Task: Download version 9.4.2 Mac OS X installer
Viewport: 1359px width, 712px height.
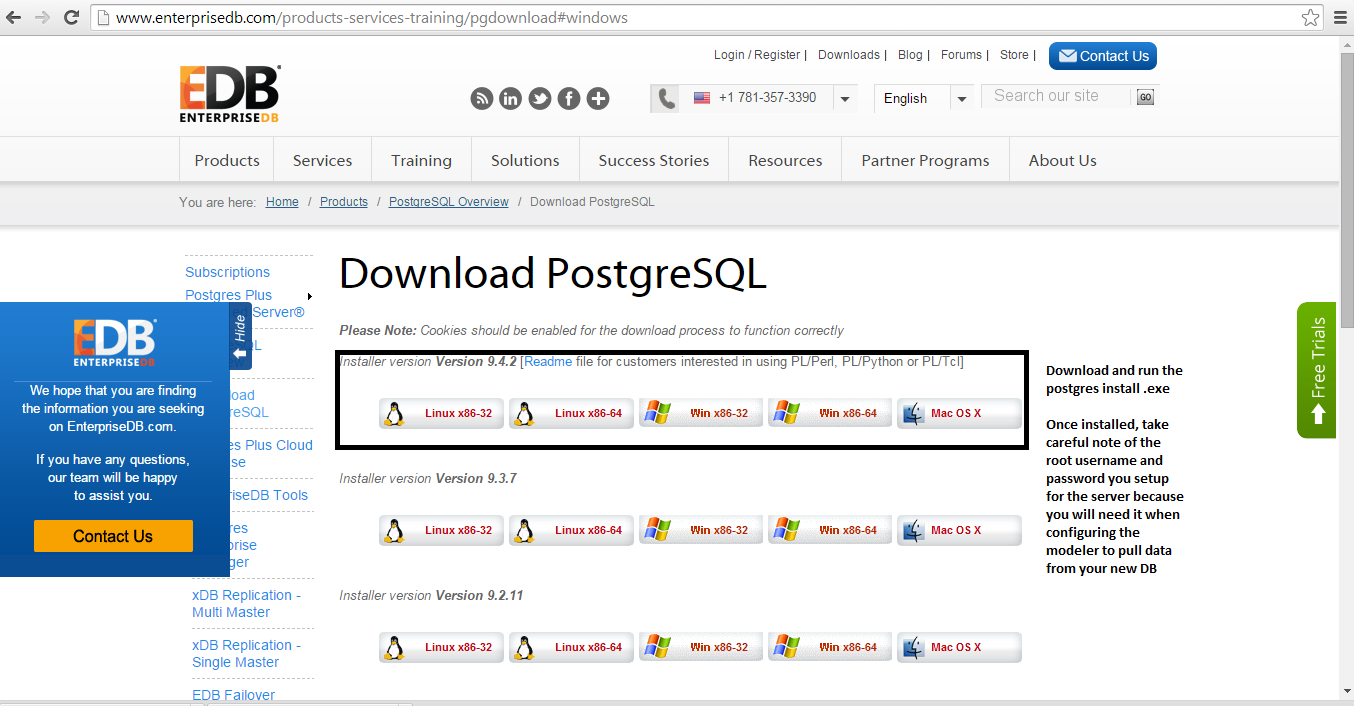Action: [959, 413]
